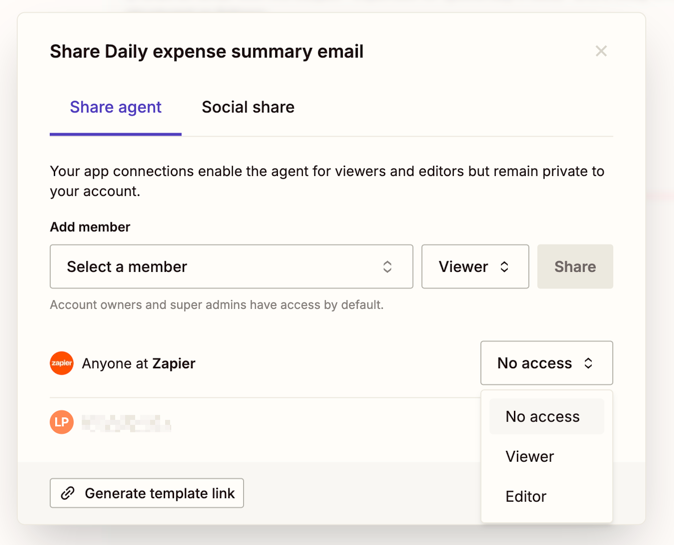Expand the Viewer role dropdown beside Share

[475, 267]
